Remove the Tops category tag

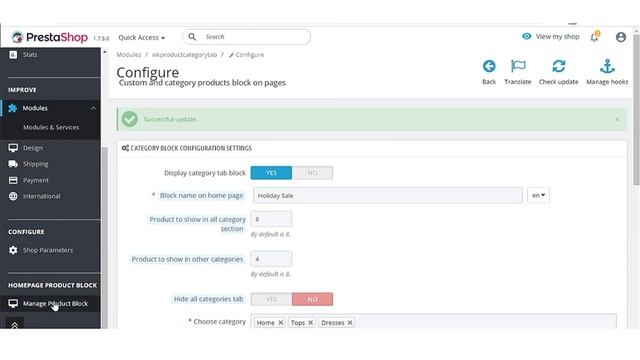click(311, 322)
